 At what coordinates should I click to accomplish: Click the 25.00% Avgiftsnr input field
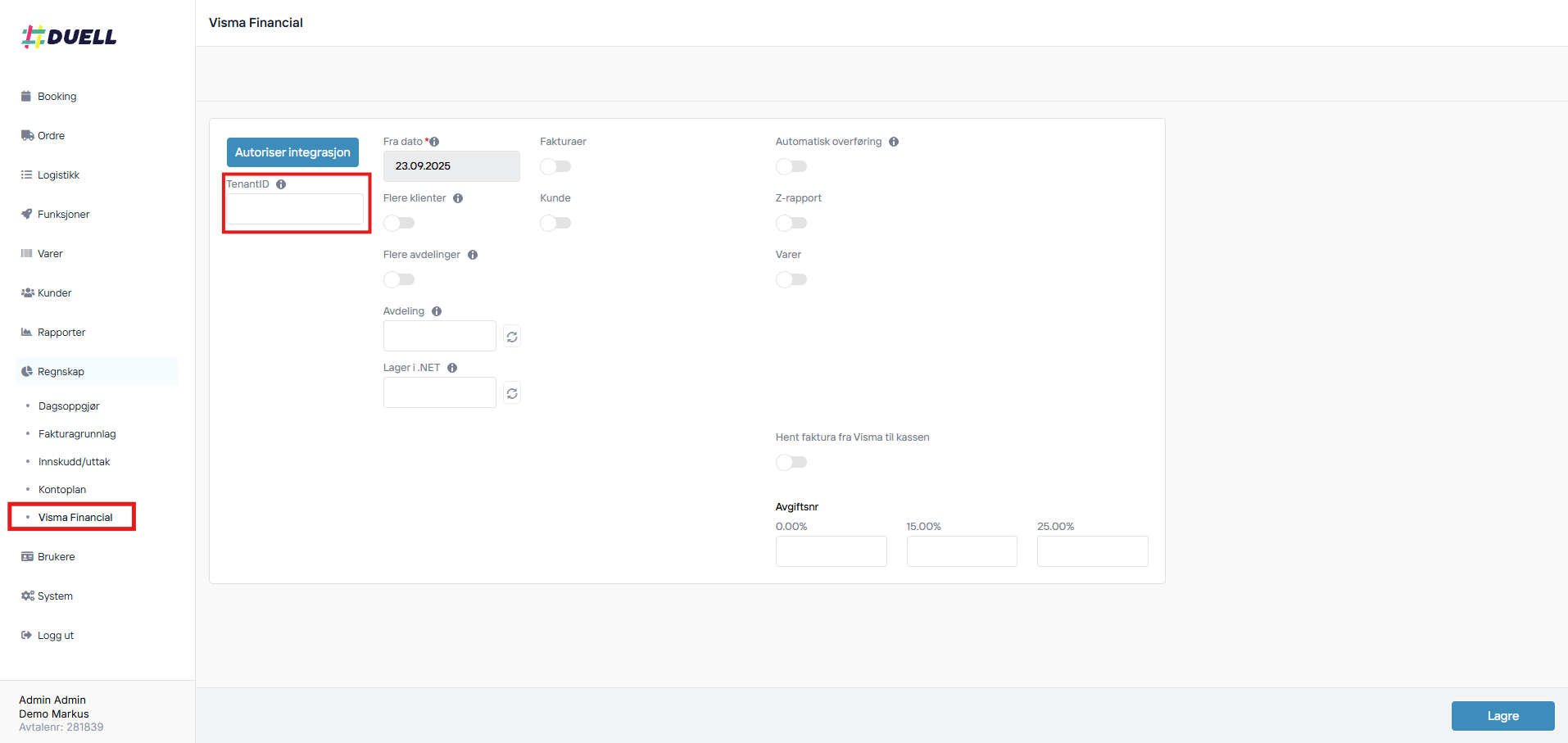tap(1092, 551)
